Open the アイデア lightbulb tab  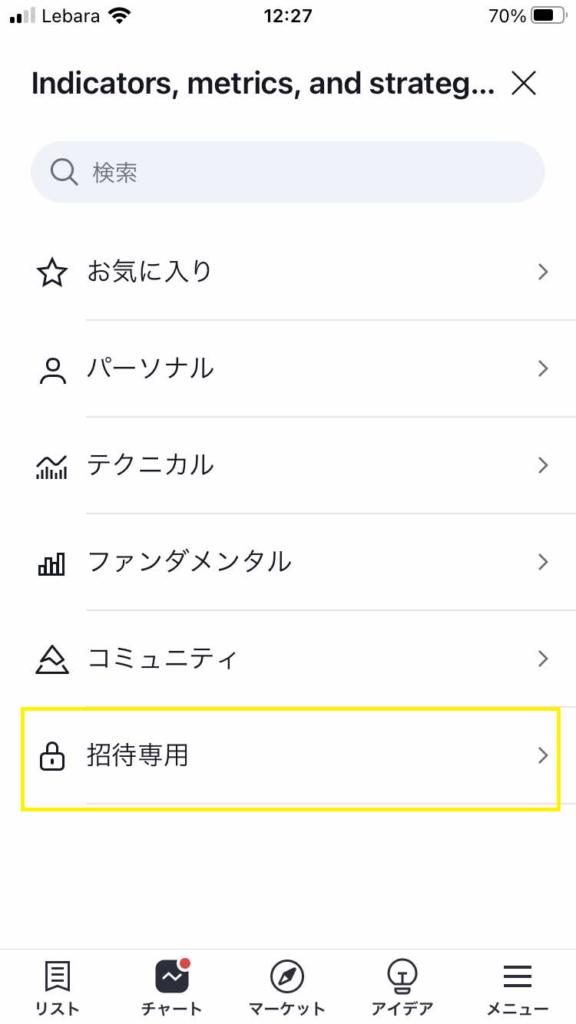click(x=402, y=986)
